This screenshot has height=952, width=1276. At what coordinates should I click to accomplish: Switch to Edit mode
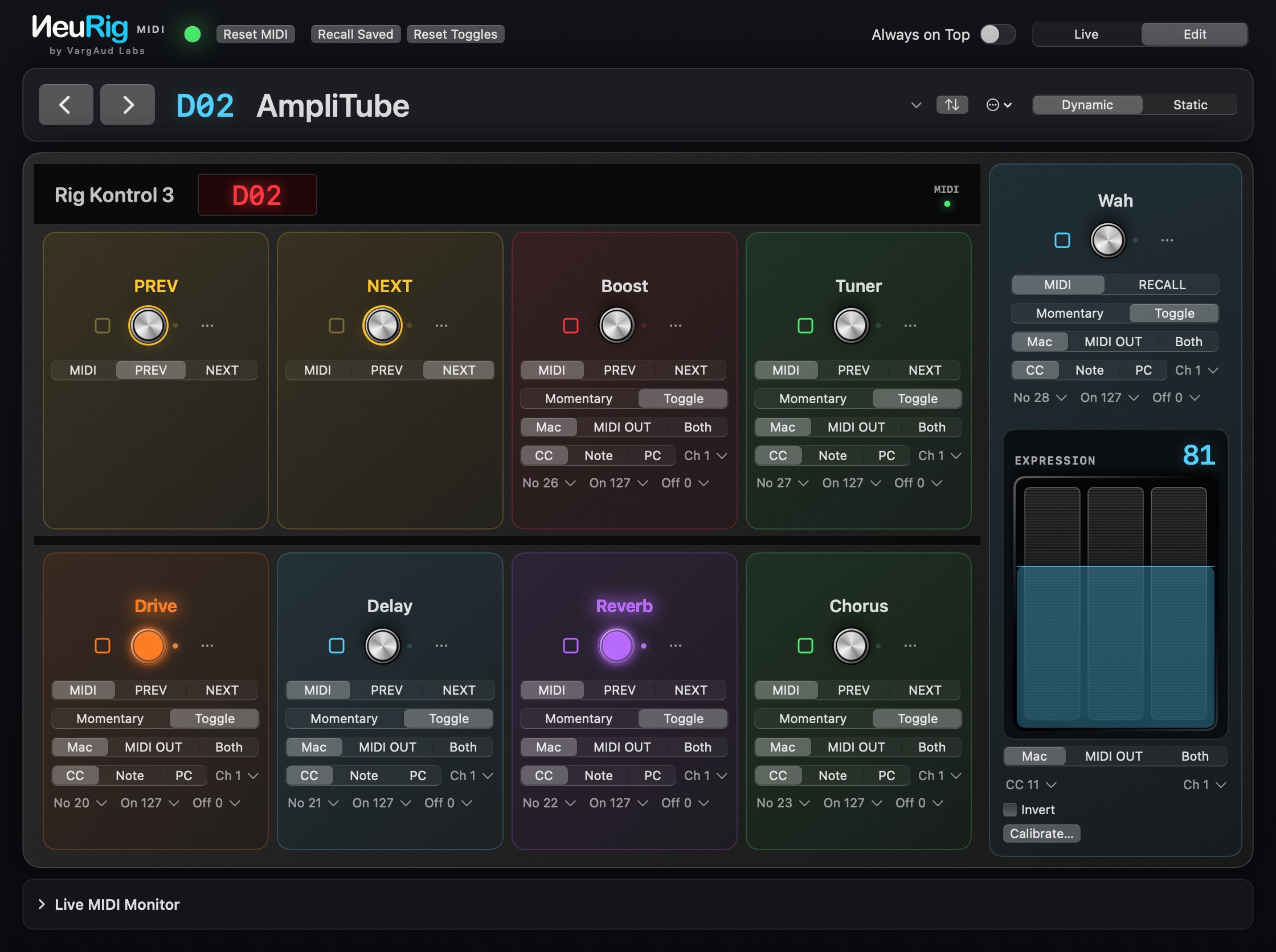coord(1195,34)
